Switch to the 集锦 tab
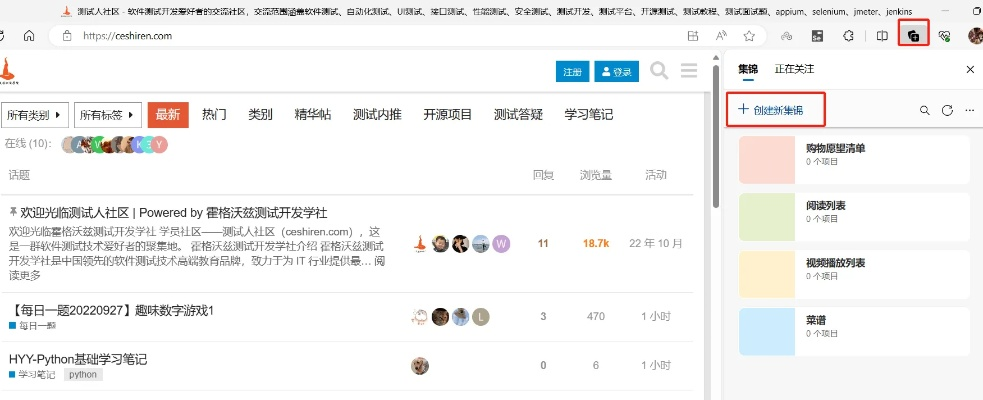The width and height of the screenshot is (983, 400). (748, 69)
